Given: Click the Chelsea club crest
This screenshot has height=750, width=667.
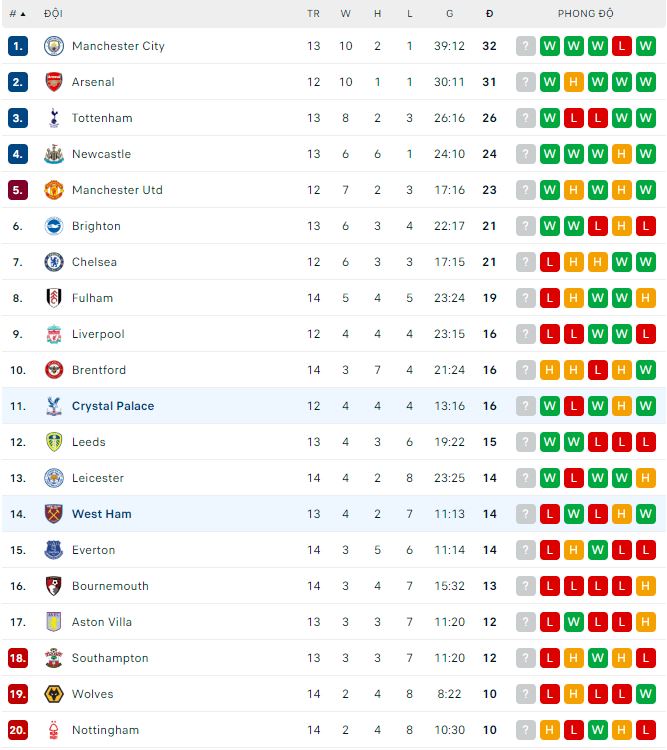Looking at the screenshot, I should pyautogui.click(x=54, y=262).
